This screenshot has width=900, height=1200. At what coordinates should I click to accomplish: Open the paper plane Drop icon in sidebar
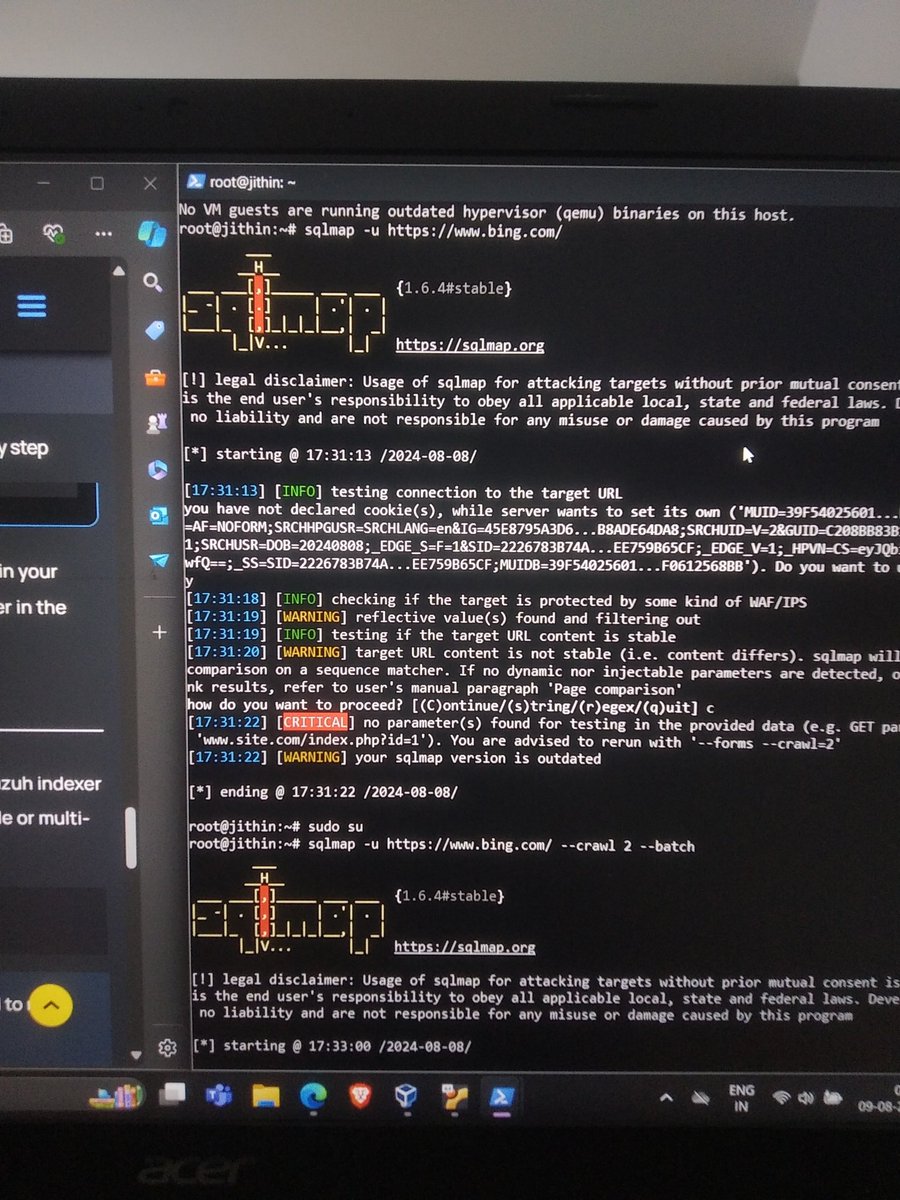pyautogui.click(x=159, y=561)
